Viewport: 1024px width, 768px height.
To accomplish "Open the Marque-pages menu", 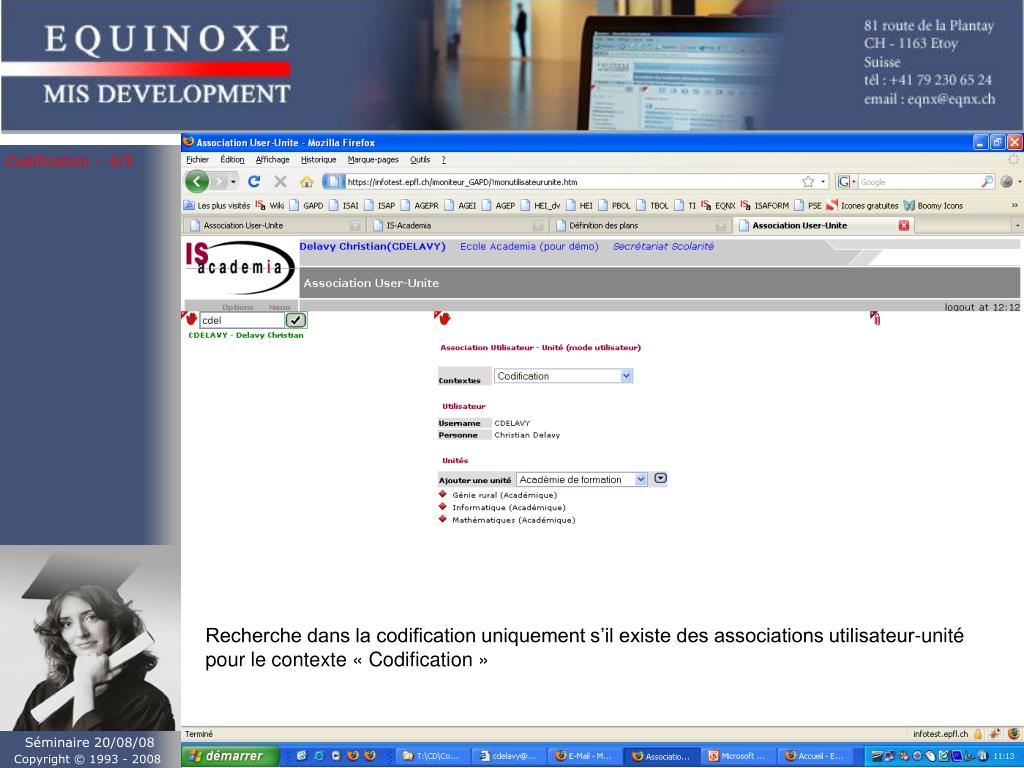I will click(373, 160).
